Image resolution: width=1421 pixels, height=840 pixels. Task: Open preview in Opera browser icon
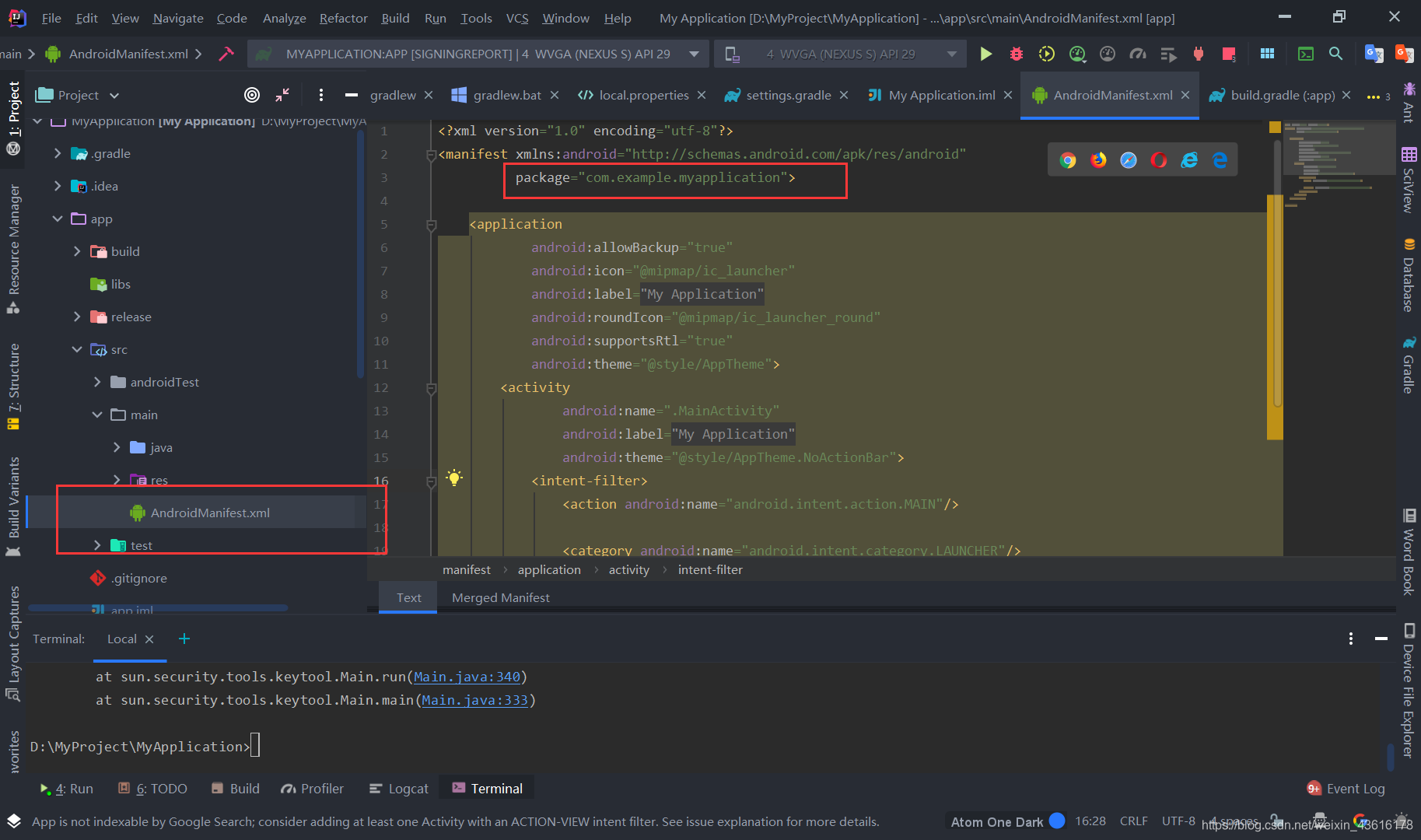[1159, 160]
